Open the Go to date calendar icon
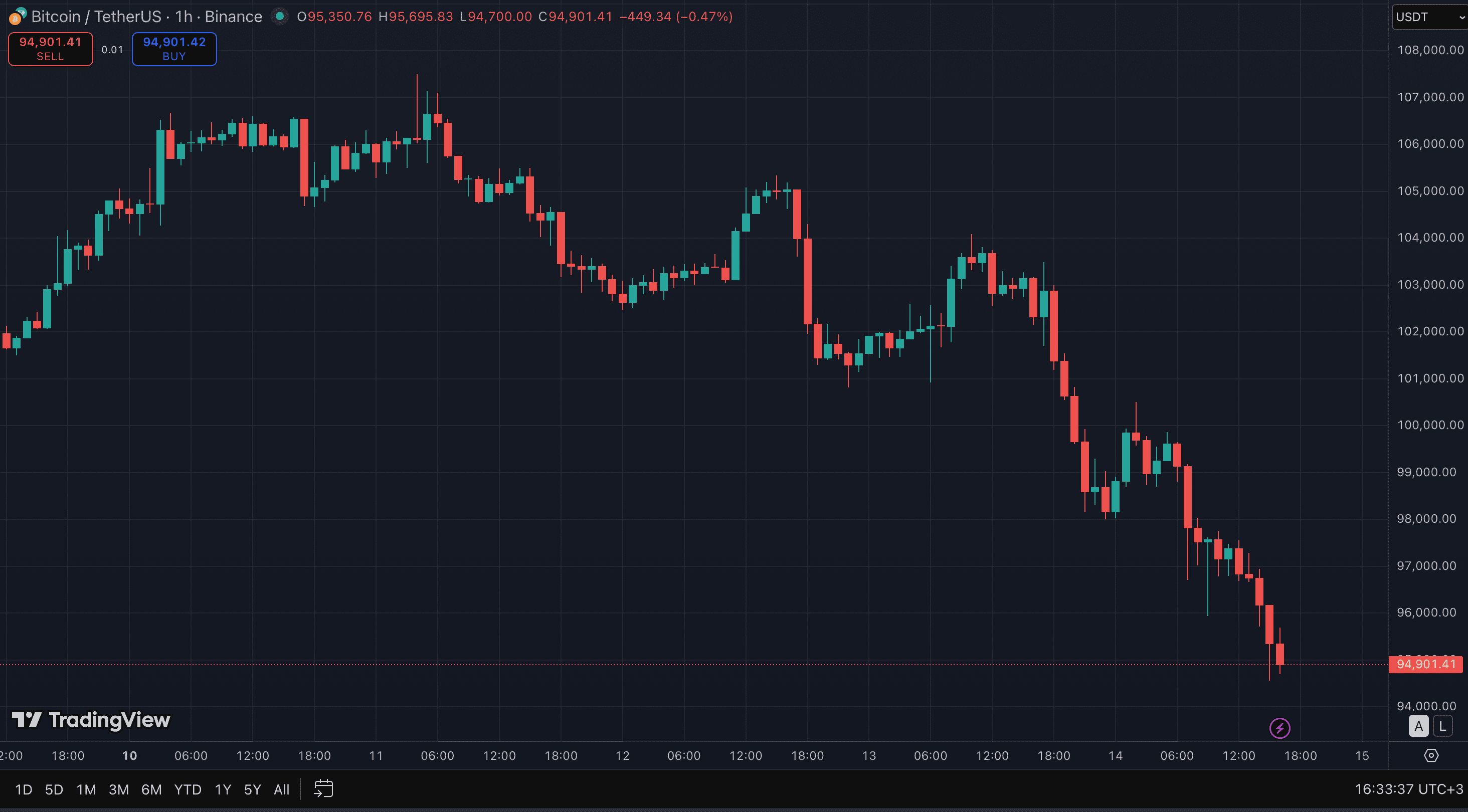 (323, 788)
